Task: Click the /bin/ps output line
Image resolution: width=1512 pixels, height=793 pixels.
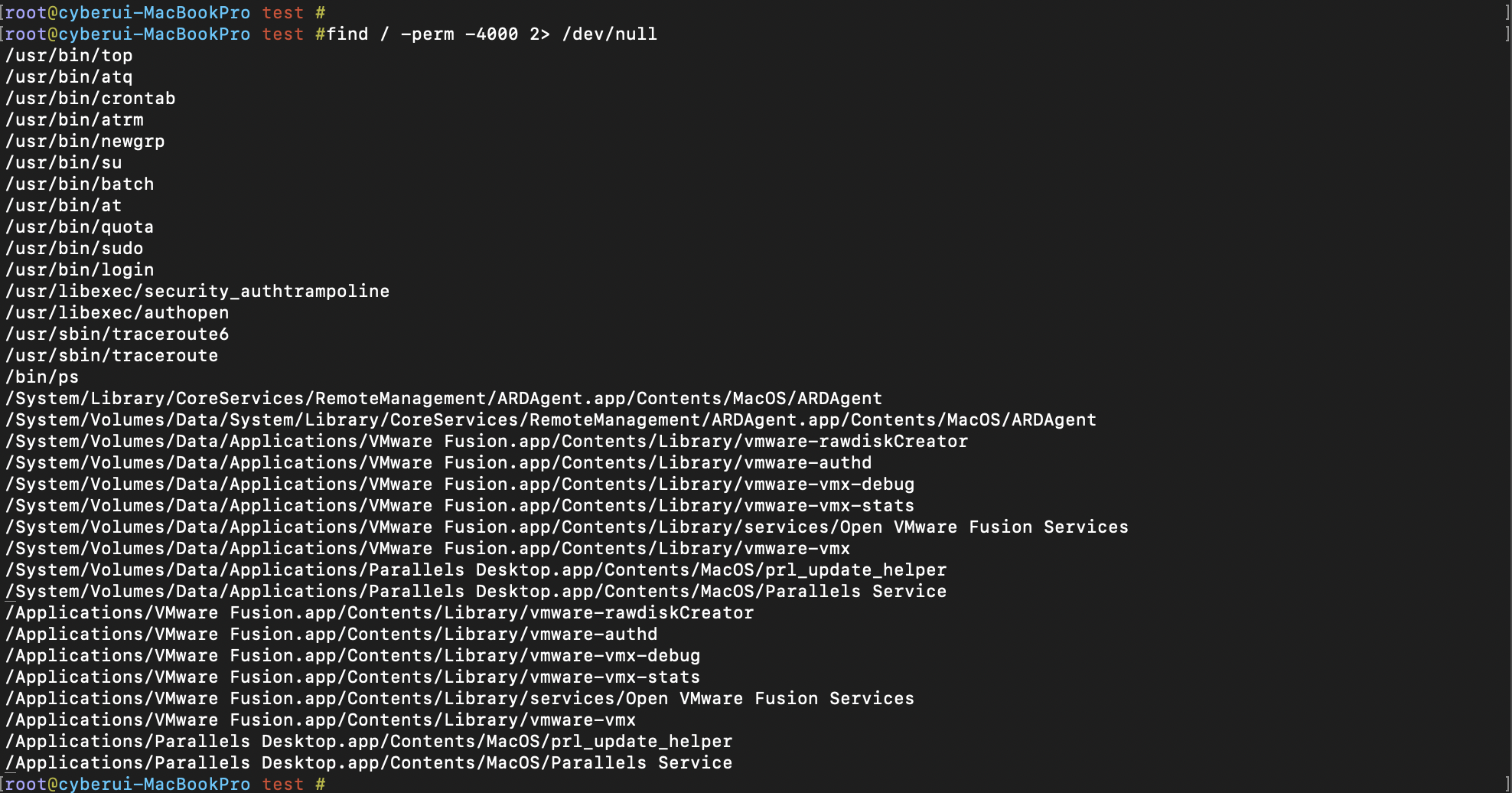Action: pyautogui.click(x=42, y=377)
